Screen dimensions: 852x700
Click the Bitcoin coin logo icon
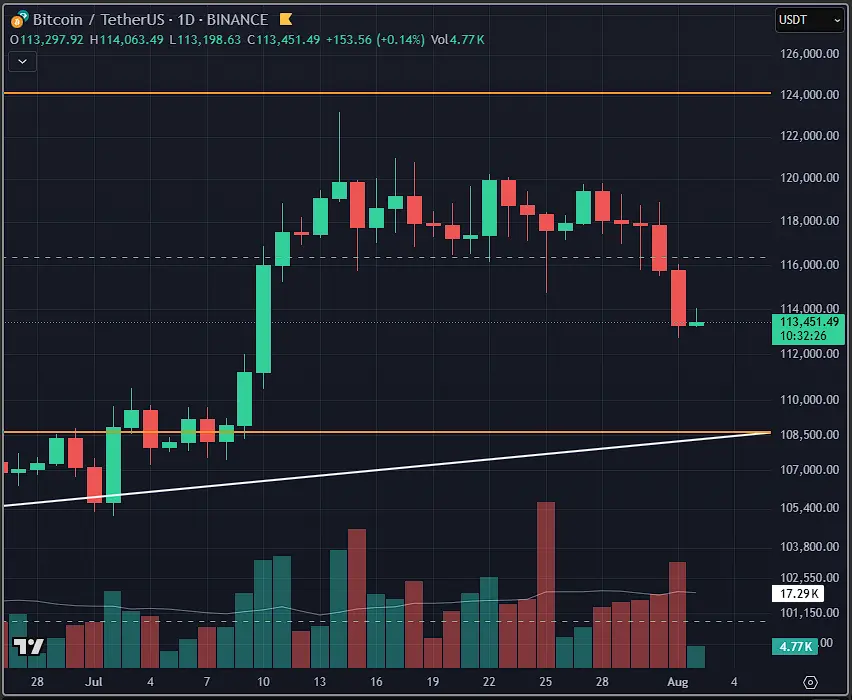pos(20,19)
